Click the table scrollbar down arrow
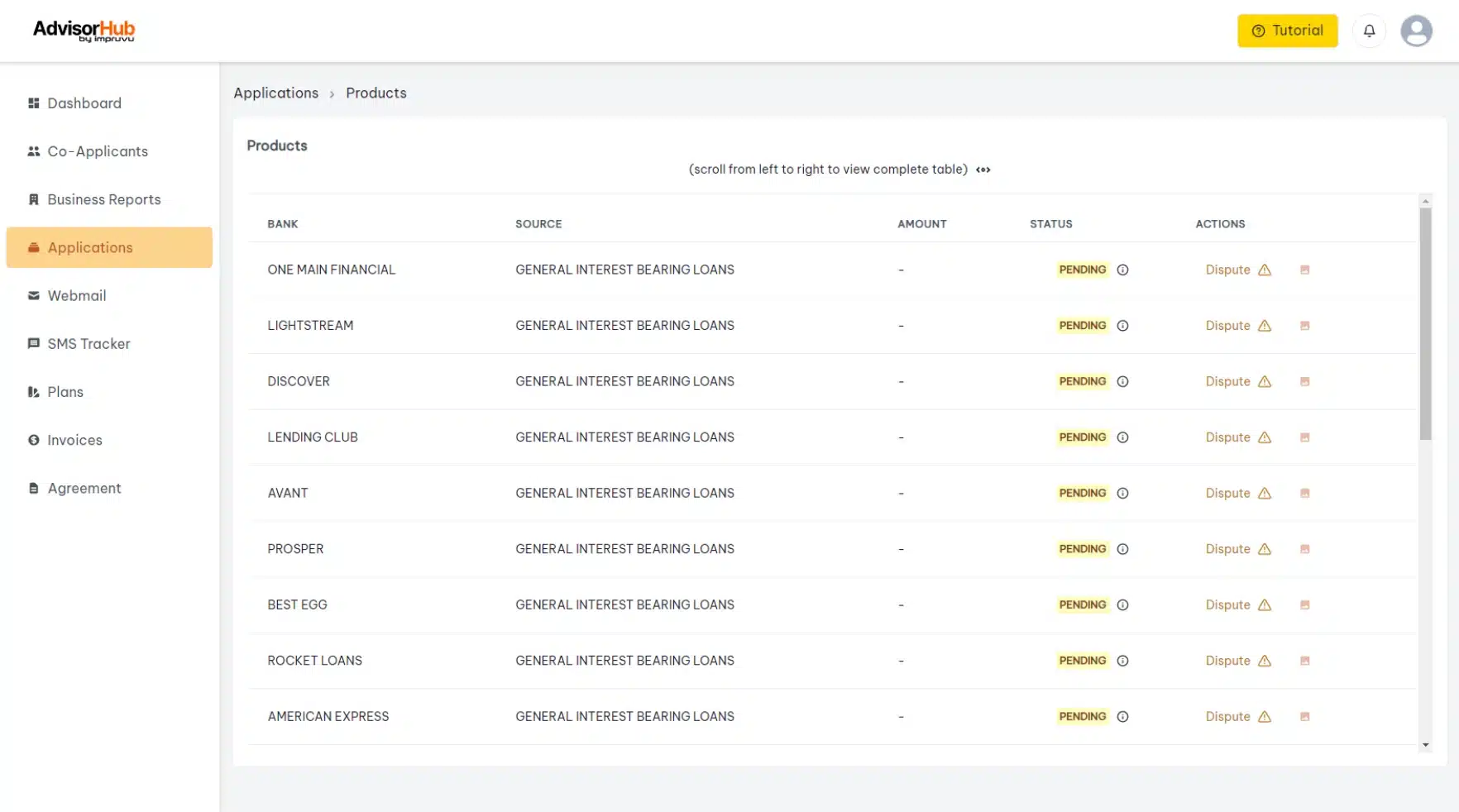 click(x=1425, y=745)
